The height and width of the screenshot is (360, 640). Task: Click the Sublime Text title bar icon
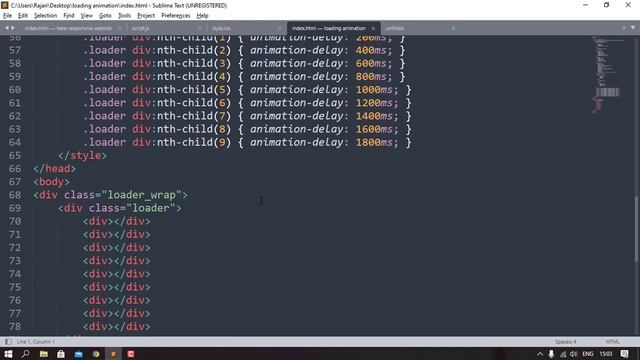coord(4,5)
